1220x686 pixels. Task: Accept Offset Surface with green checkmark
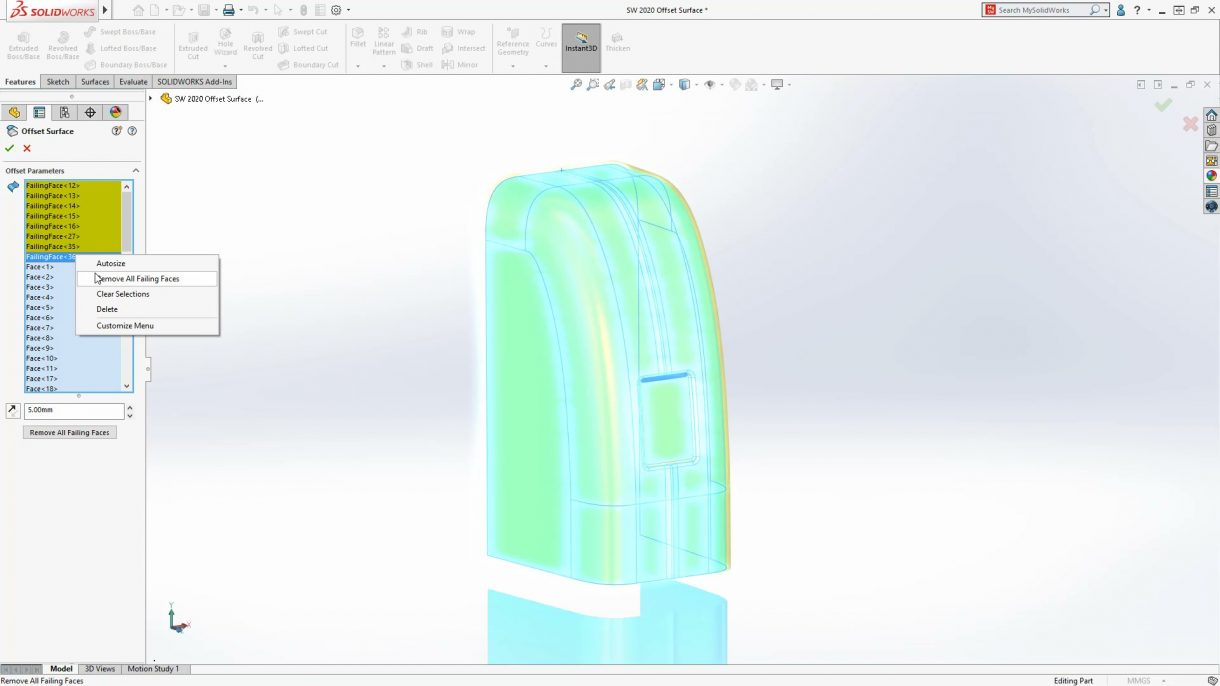pos(10,148)
